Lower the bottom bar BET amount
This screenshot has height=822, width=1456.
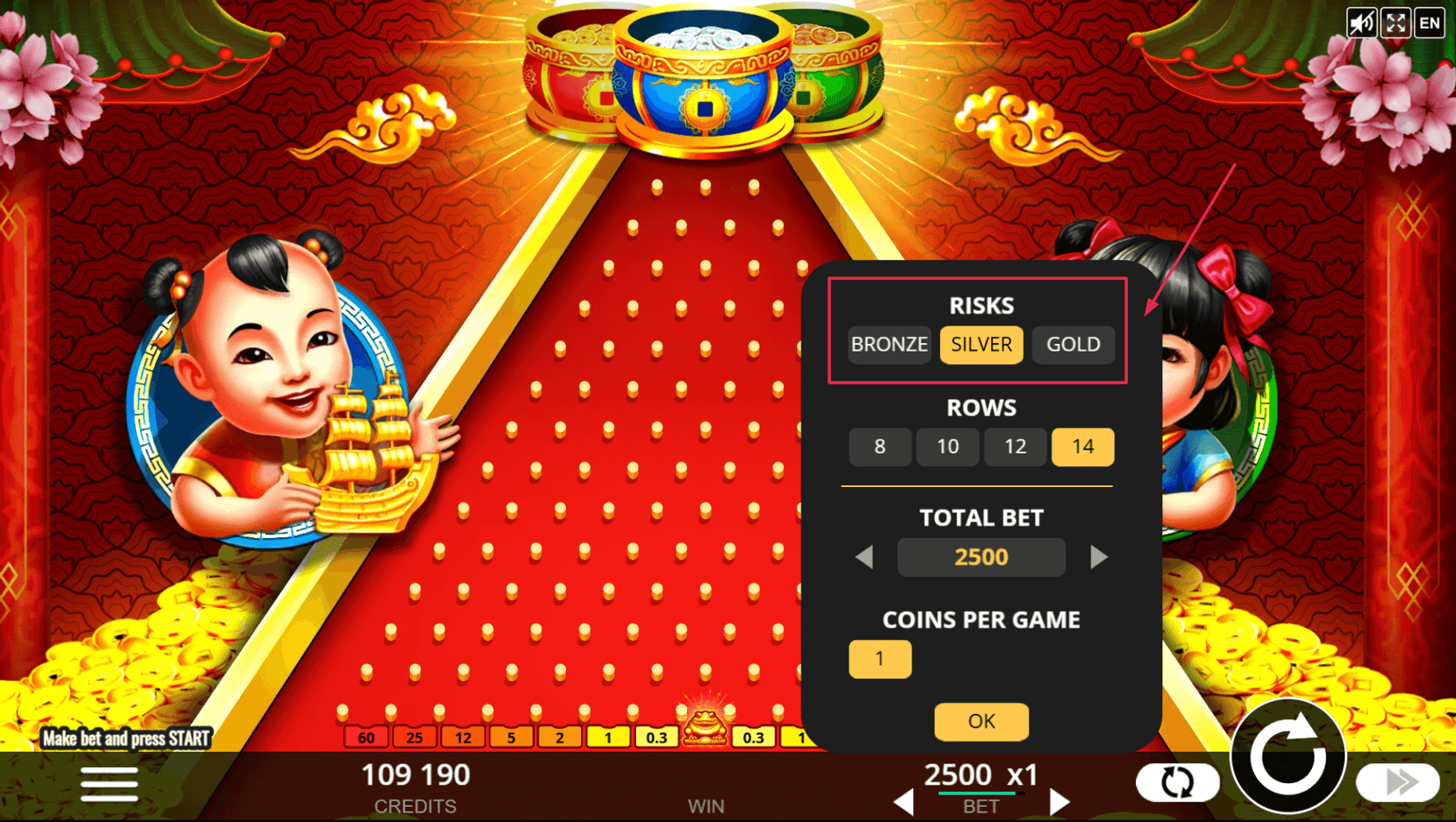(x=904, y=802)
